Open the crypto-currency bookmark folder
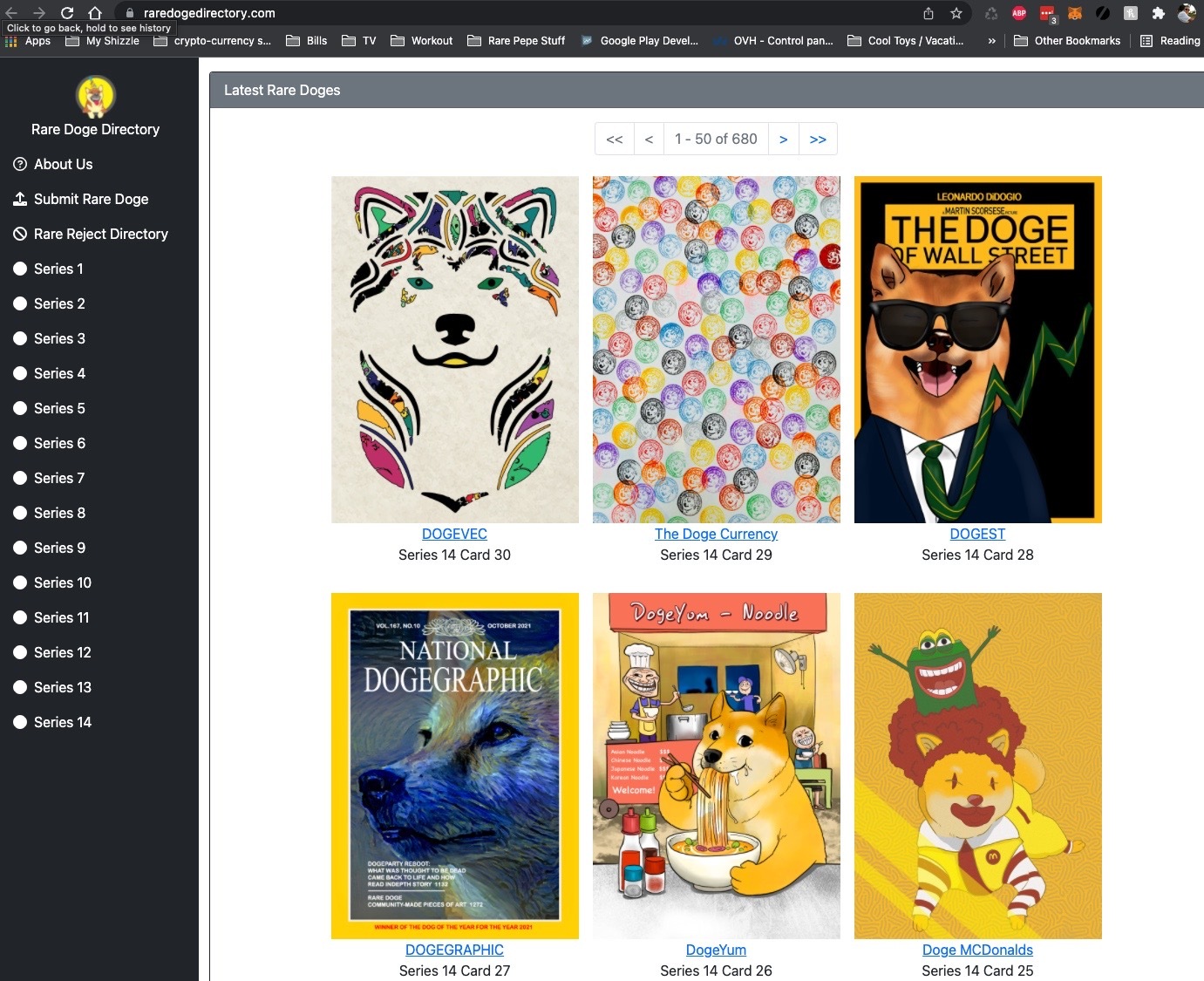 coord(212,41)
